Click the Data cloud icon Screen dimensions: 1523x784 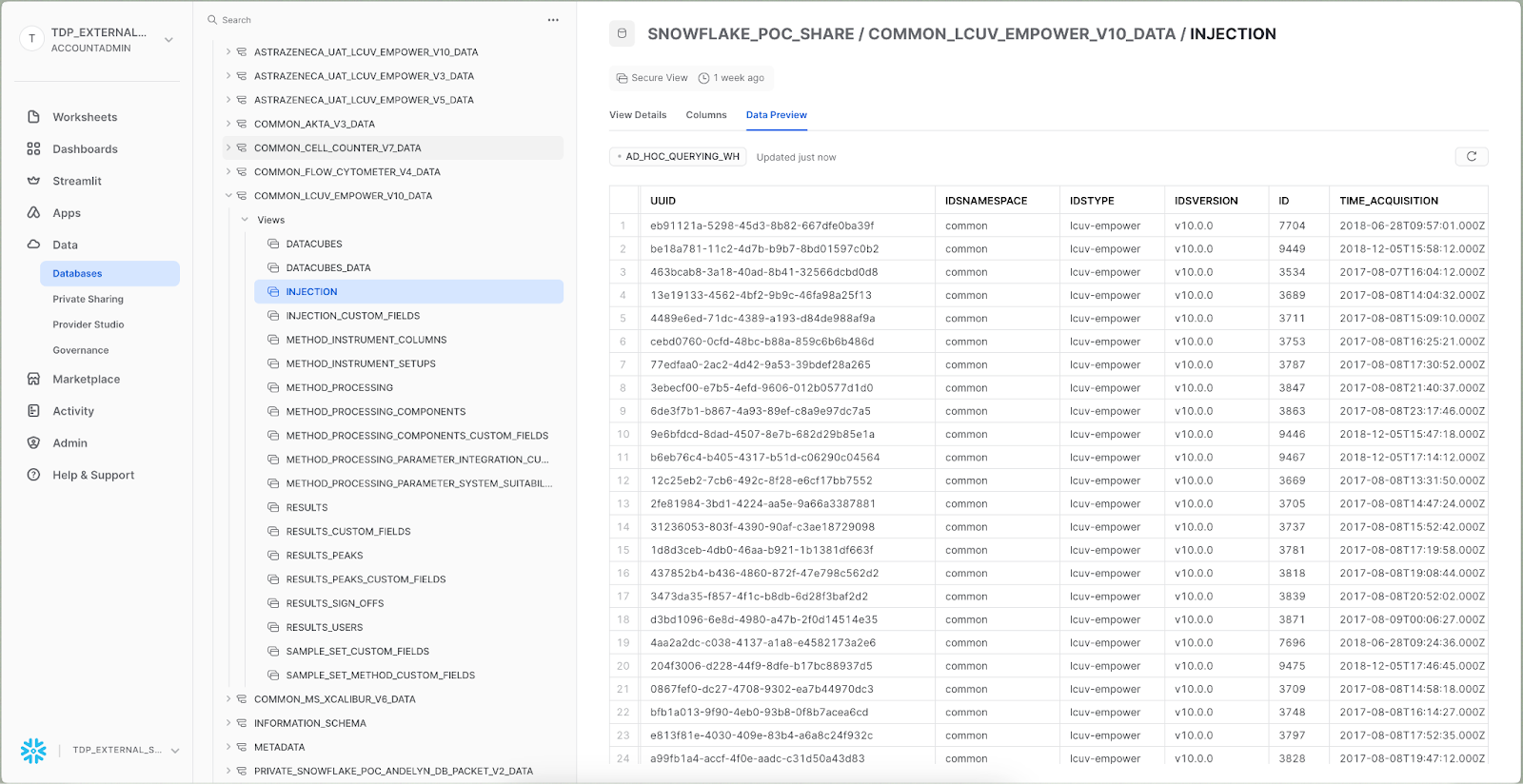click(x=33, y=245)
